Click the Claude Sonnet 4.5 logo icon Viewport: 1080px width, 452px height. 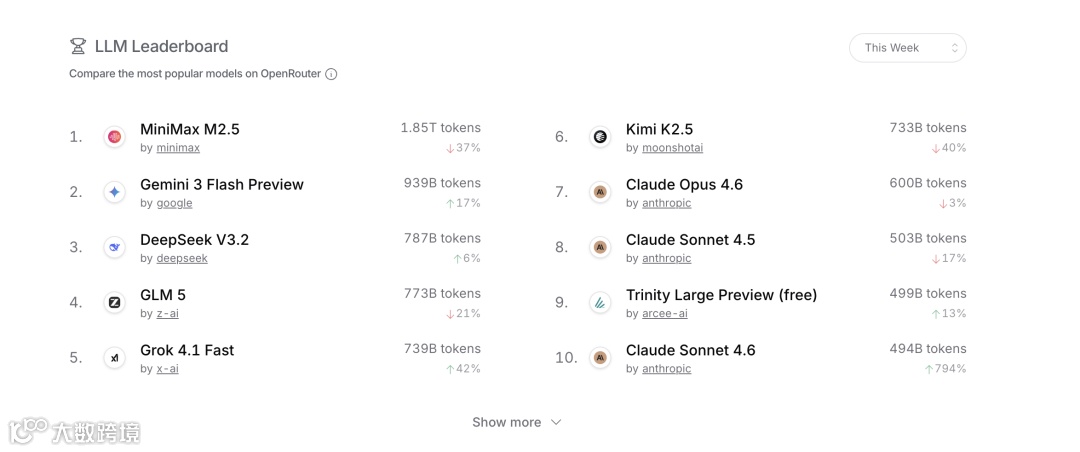pos(600,247)
